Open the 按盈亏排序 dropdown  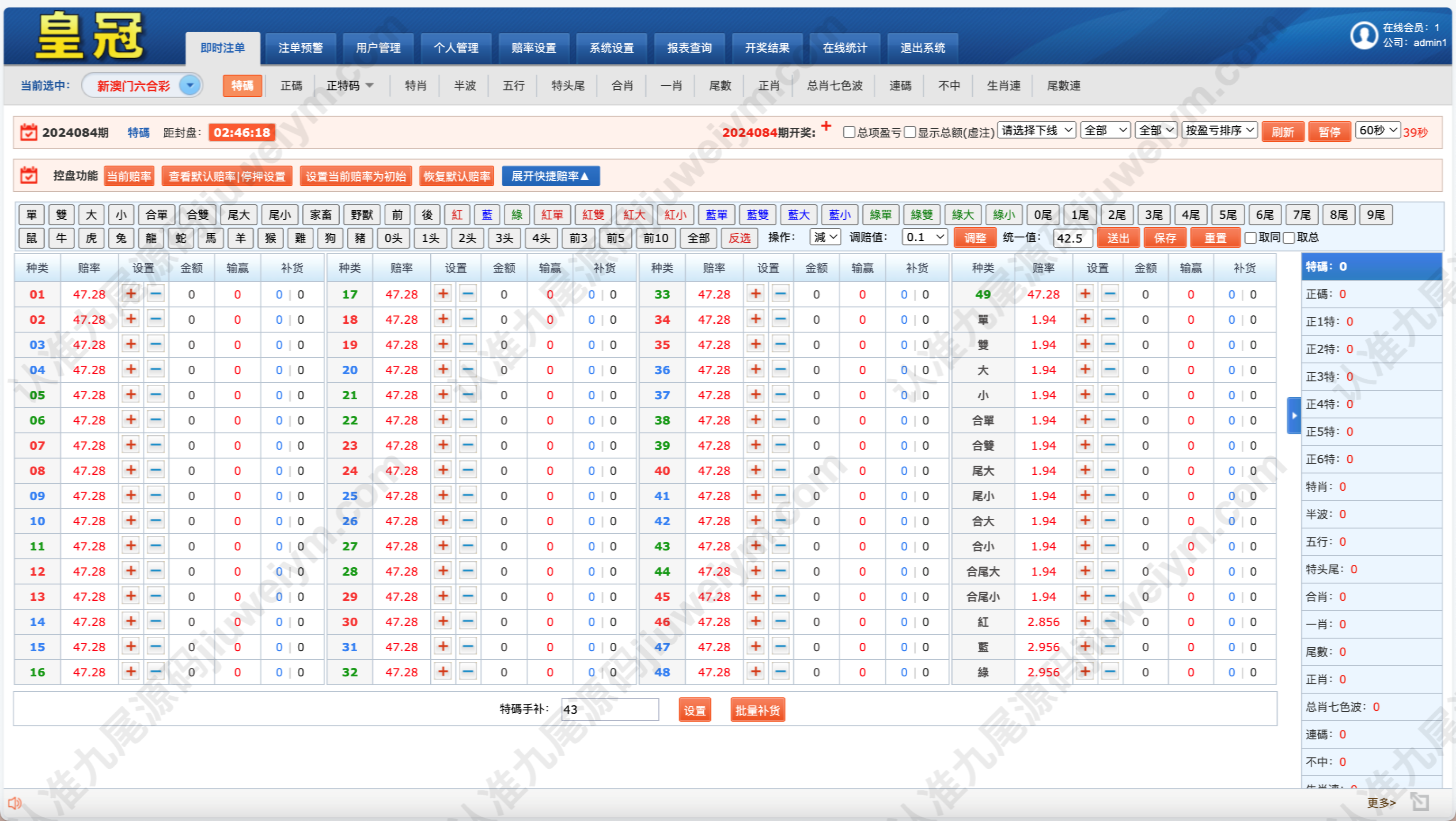[x=1219, y=131]
